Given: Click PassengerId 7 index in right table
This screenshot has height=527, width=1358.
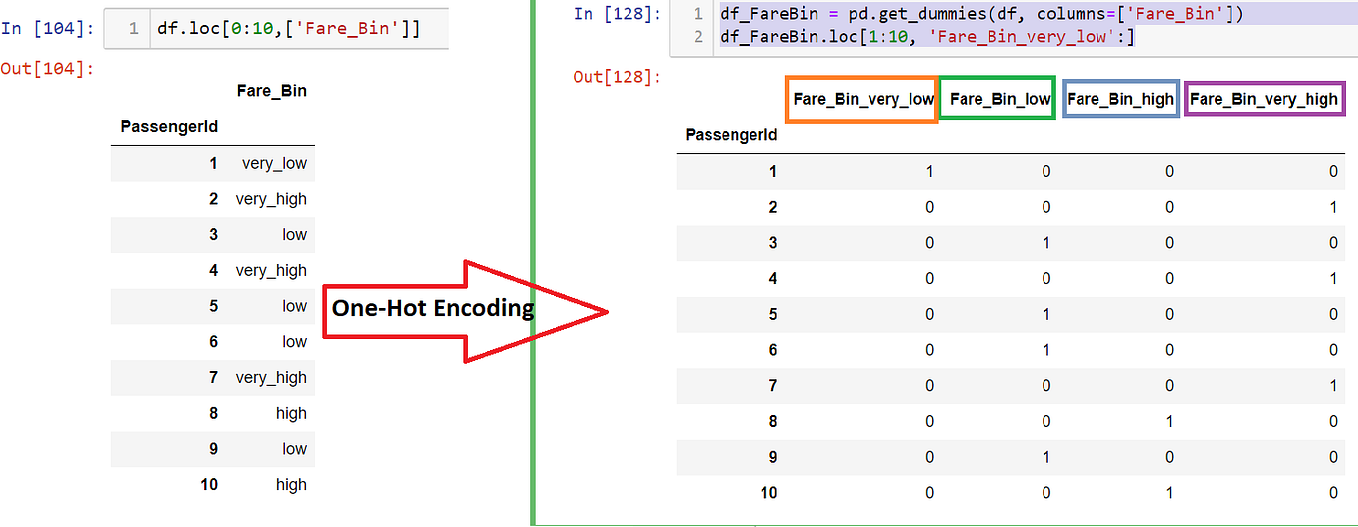Looking at the screenshot, I should (772, 386).
